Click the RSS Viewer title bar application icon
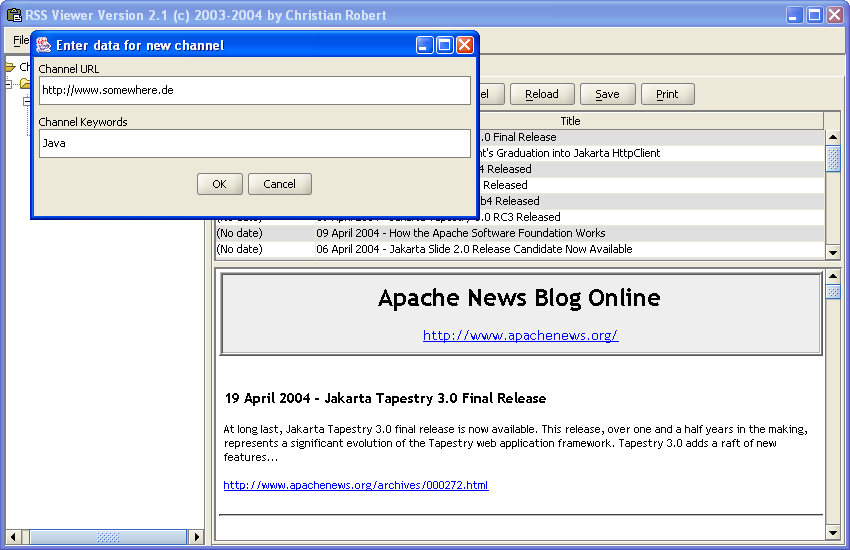 pyautogui.click(x=14, y=15)
